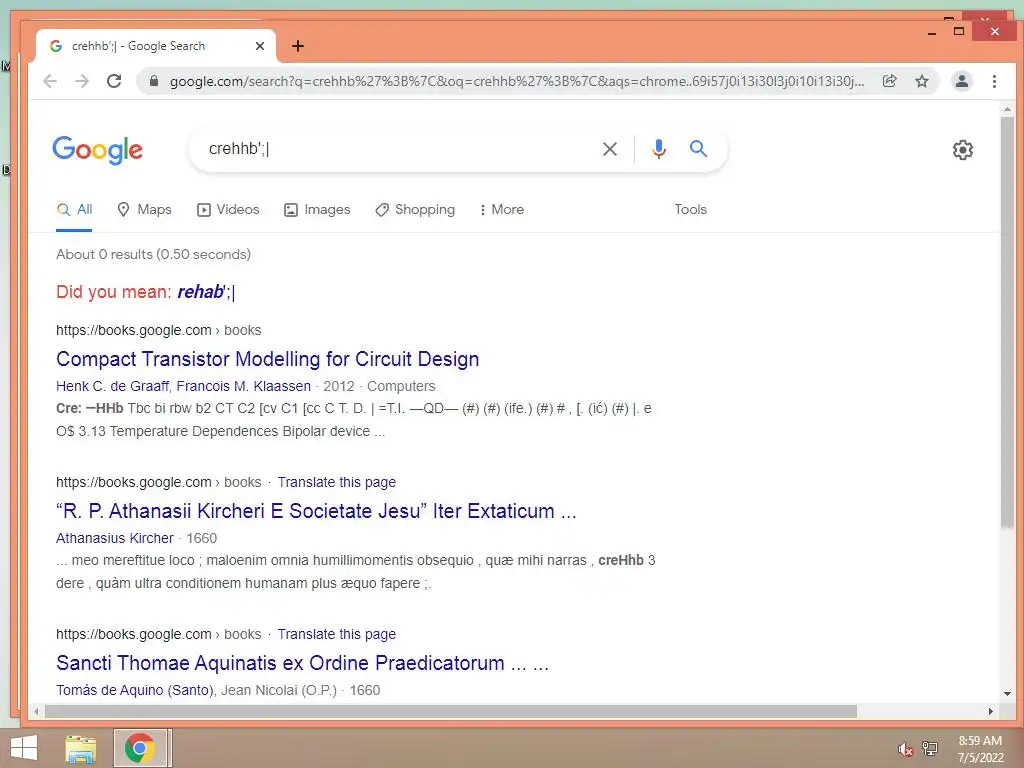
Task: Open author Athanasius Kircher link
Action: pyautogui.click(x=115, y=538)
